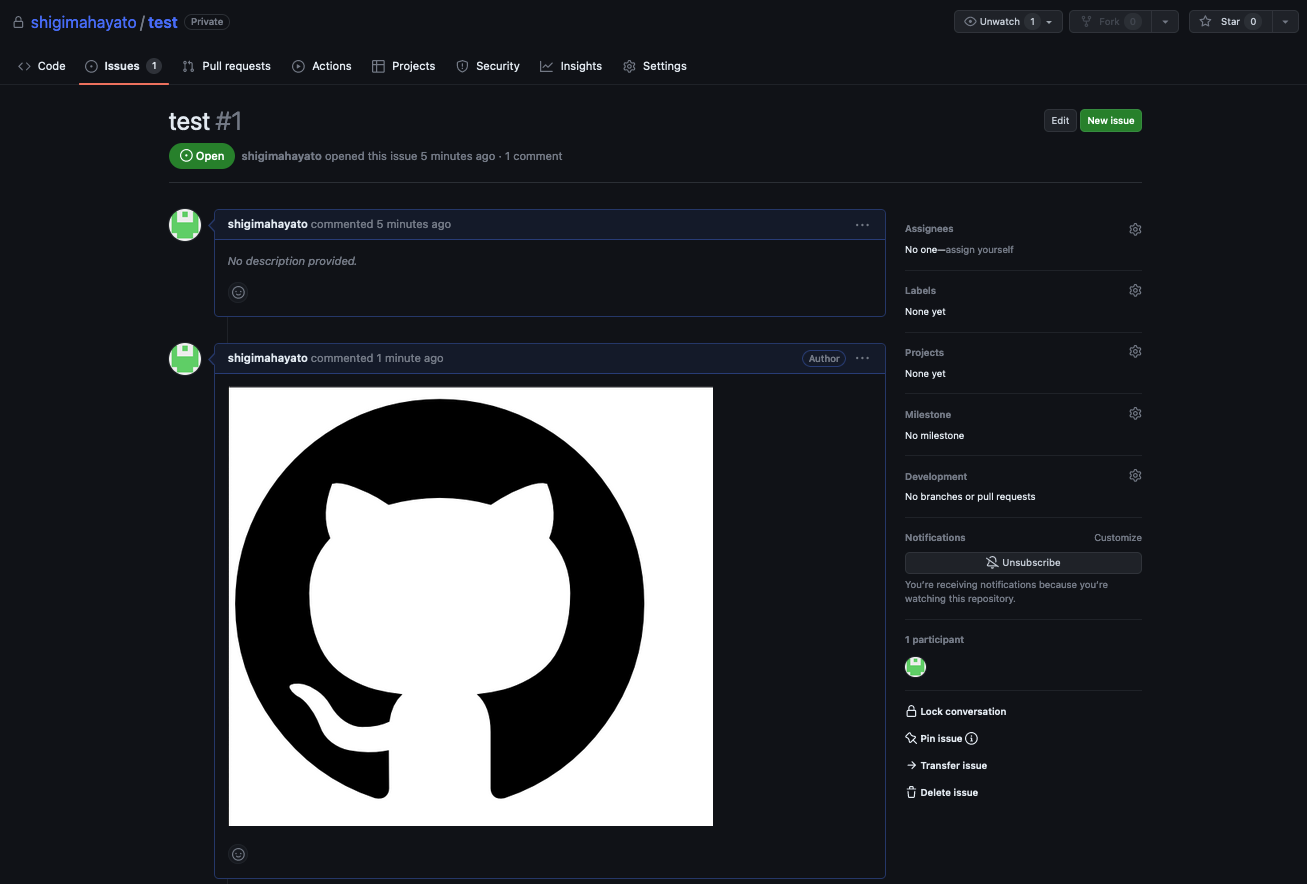This screenshot has height=884, width=1307.
Task: Expand the Star options dropdown
Action: point(1286,20)
